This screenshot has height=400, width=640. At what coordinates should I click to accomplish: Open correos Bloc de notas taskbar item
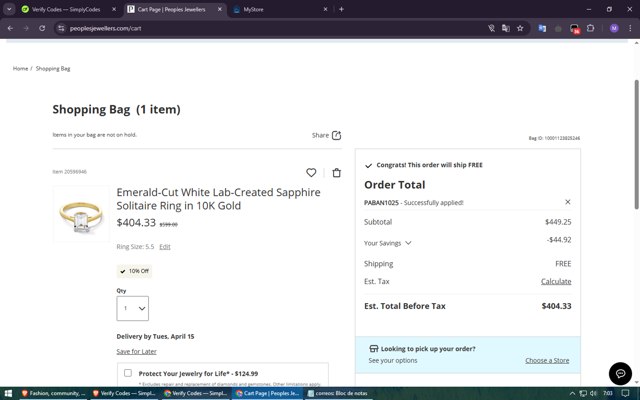click(338, 393)
